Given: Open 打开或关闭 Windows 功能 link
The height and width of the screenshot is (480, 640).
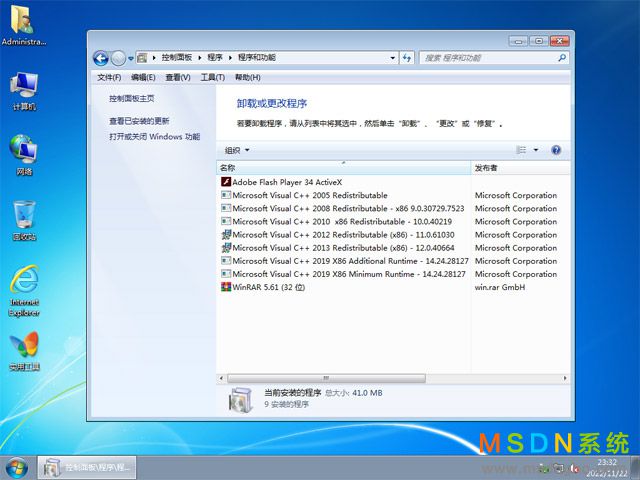Looking at the screenshot, I should (x=154, y=136).
